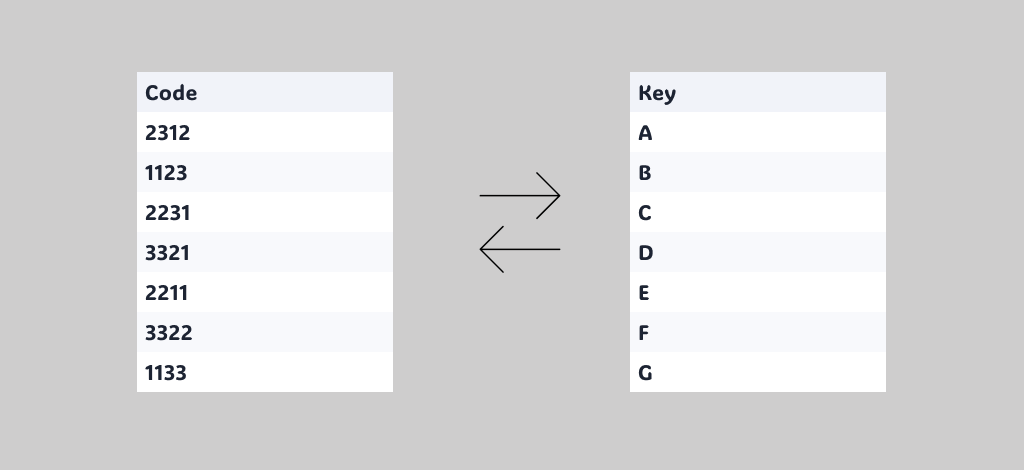
Task: Pick key row G
Action: pos(758,372)
